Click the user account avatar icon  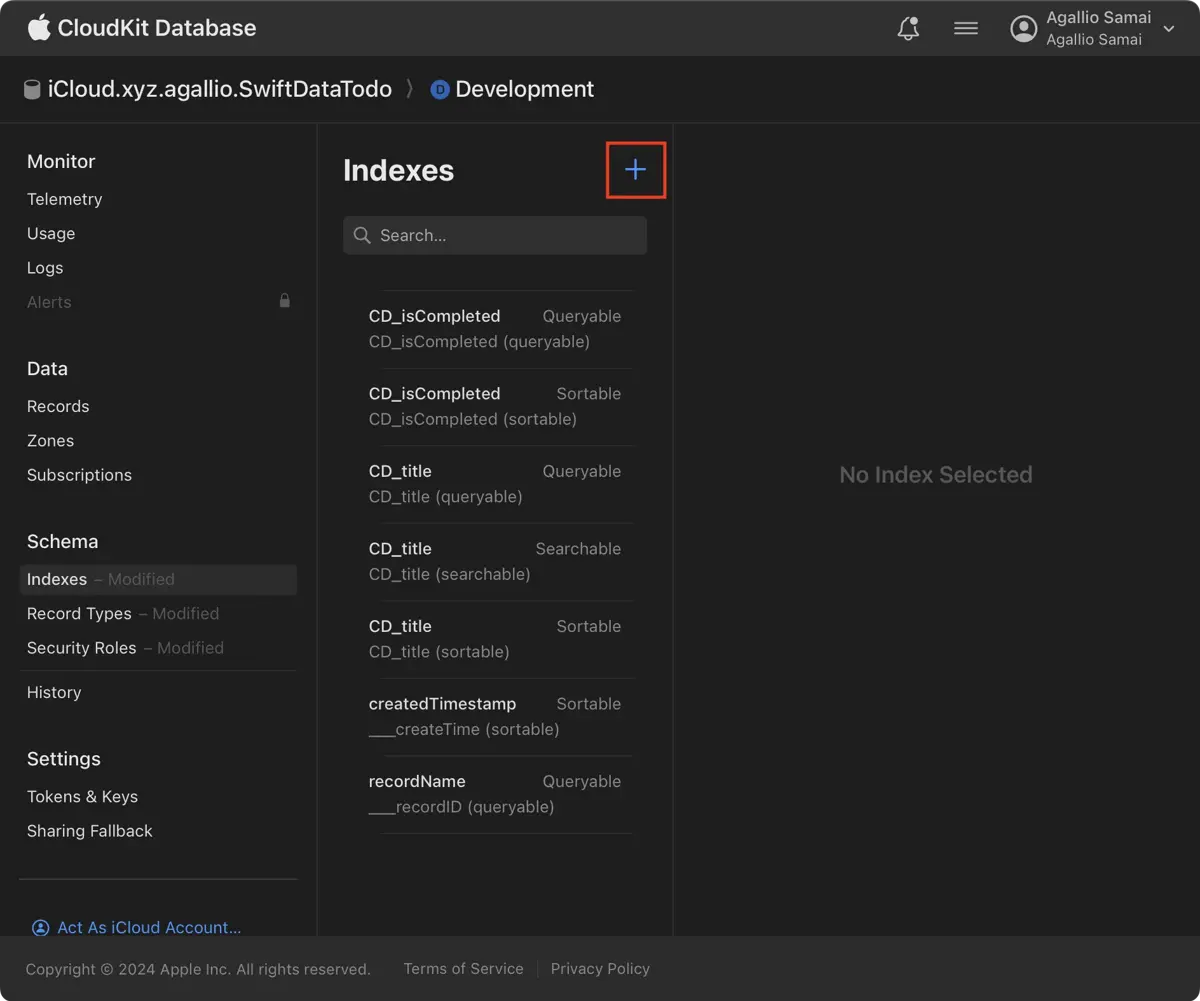[1024, 29]
